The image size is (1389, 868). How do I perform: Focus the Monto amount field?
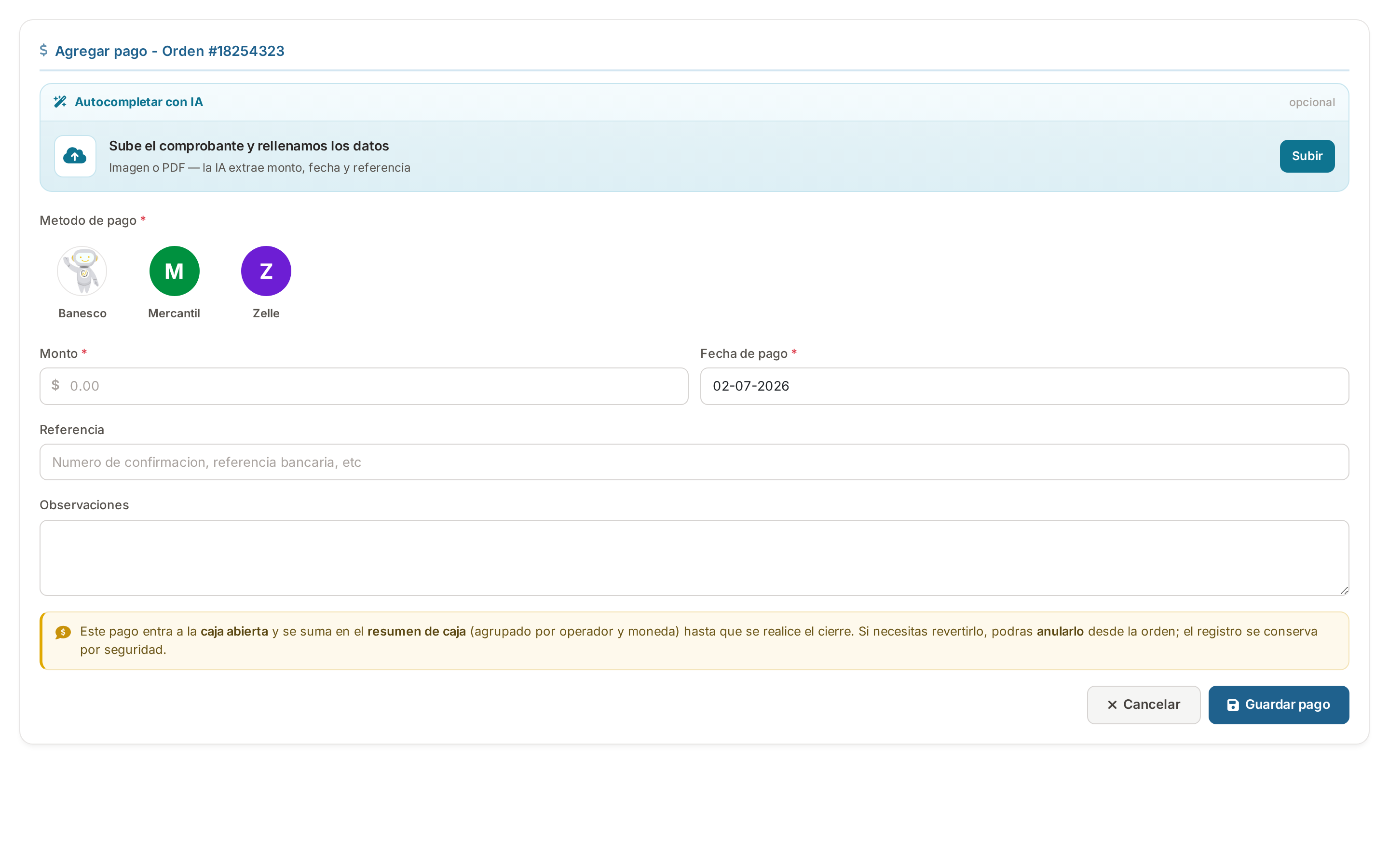[x=364, y=386]
